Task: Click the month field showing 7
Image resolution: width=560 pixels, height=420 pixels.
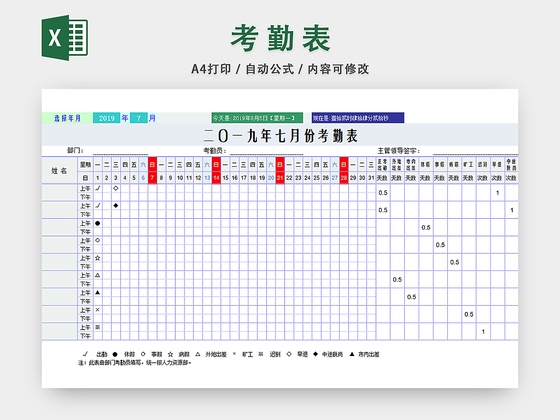Action: click(x=139, y=118)
